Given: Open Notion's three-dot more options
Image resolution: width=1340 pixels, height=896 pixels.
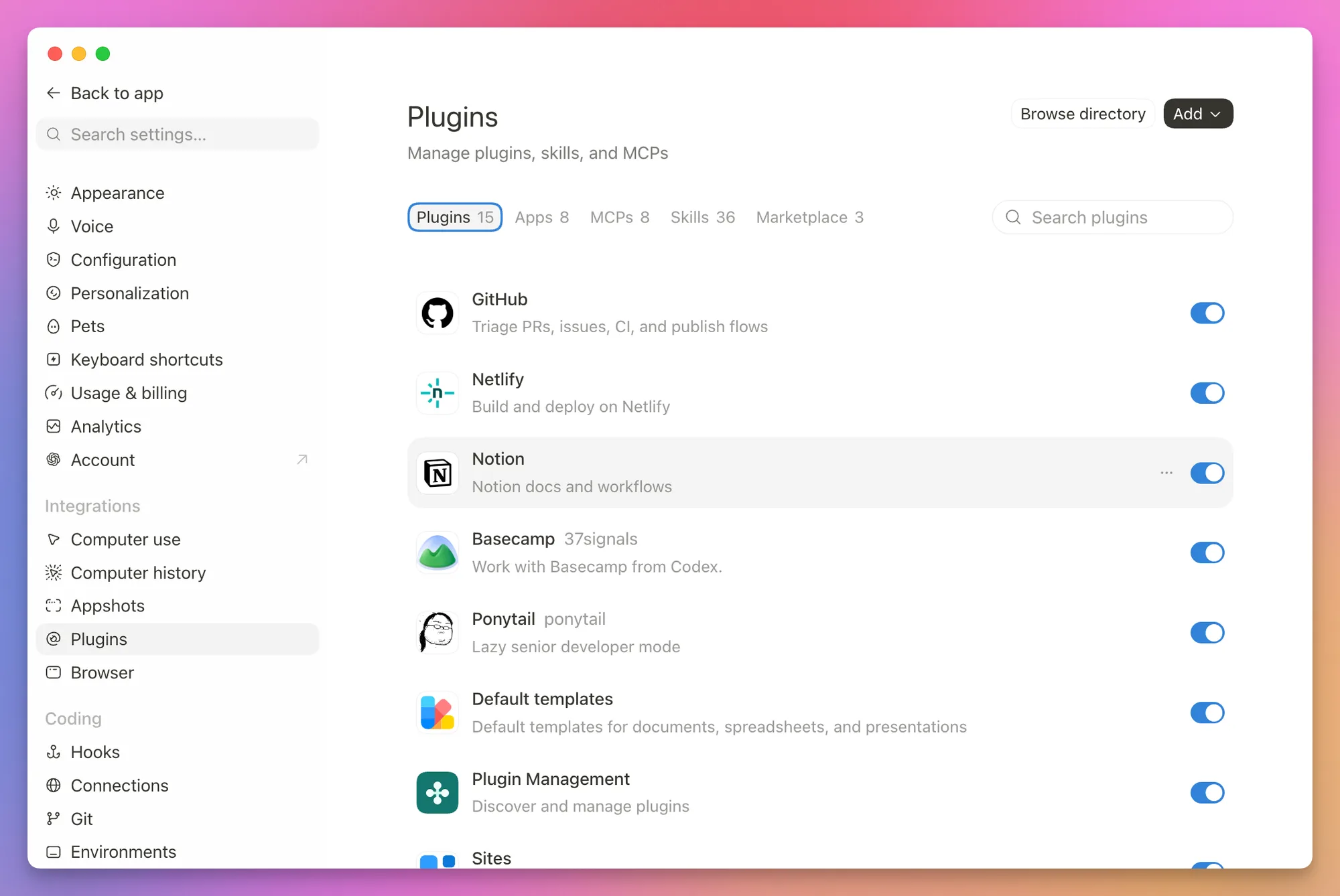Looking at the screenshot, I should click(1166, 473).
